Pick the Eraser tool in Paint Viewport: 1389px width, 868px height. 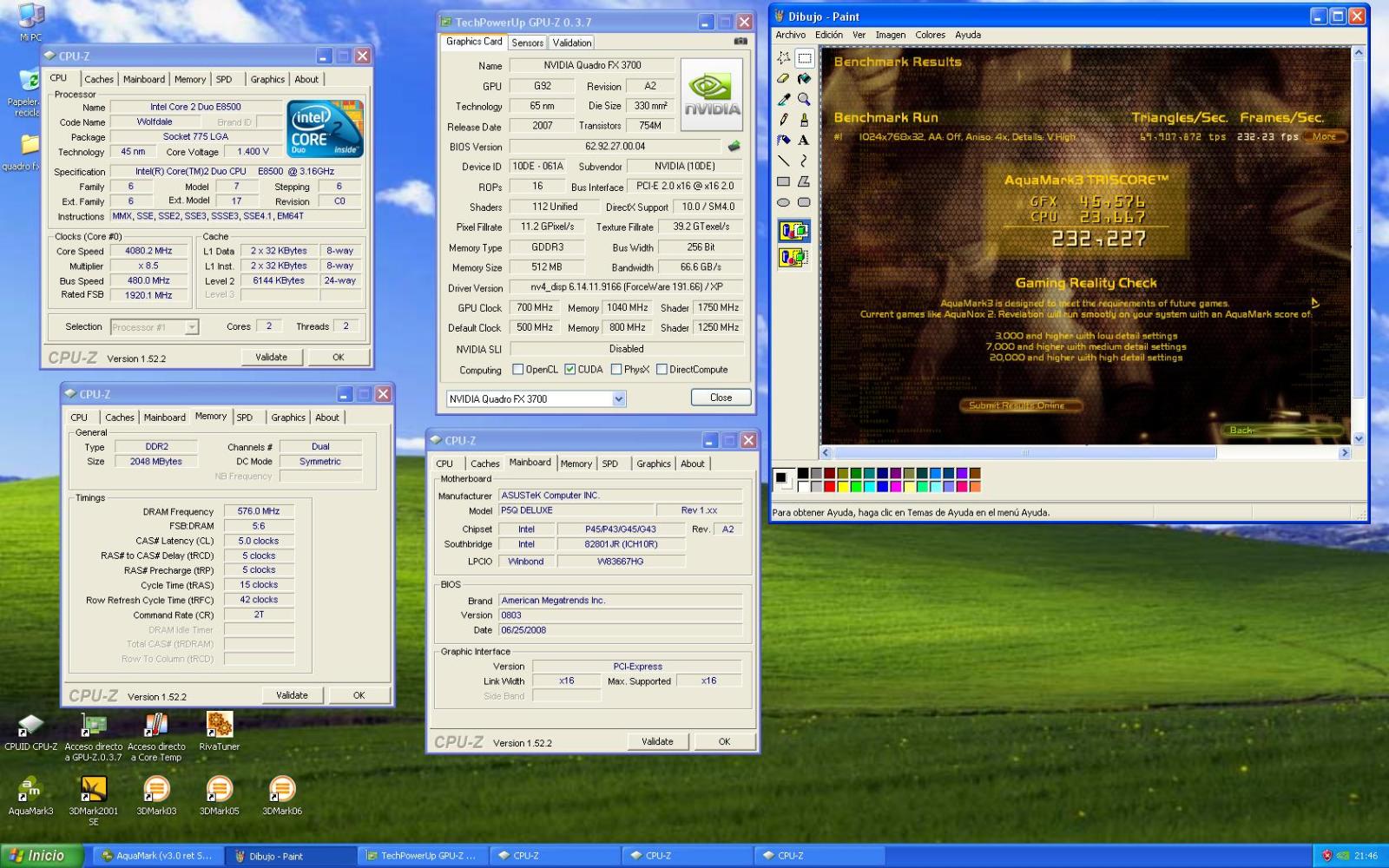click(x=784, y=78)
